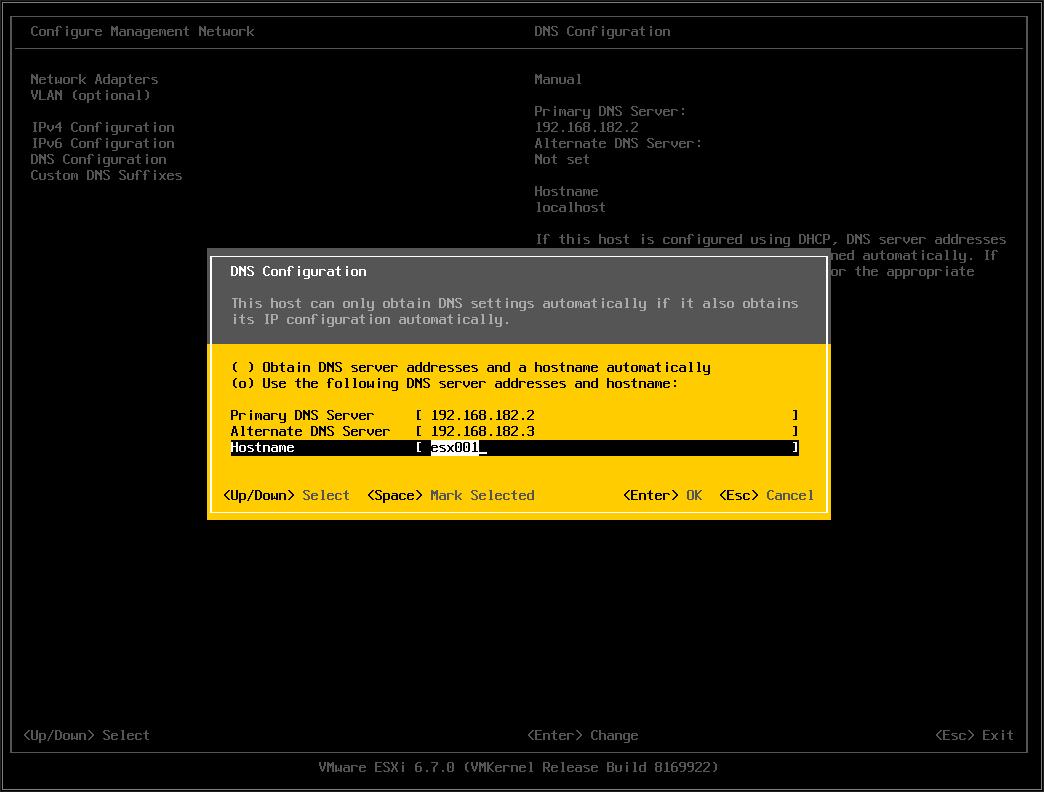Screen dimensions: 1044x792
Task: Click the Primary DNS Server input field
Action: (x=607, y=415)
